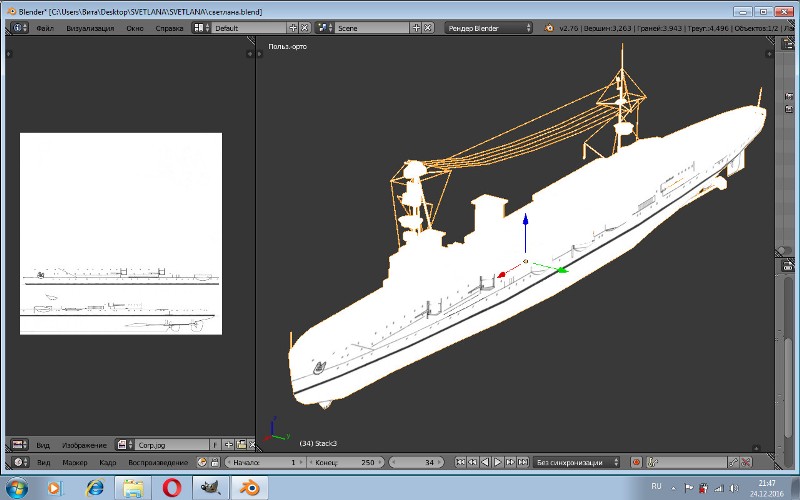The image size is (800, 500).
Task: Open the Файл menu
Action: pyautogui.click(x=44, y=28)
